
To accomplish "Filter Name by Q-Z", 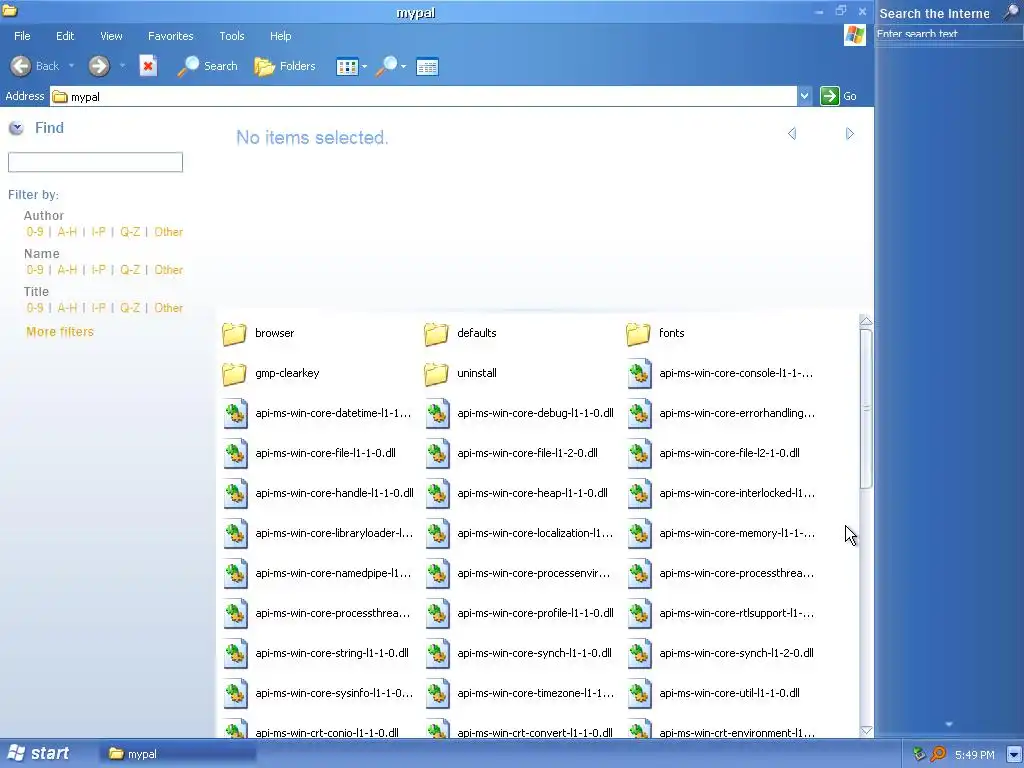I will pyautogui.click(x=130, y=270).
